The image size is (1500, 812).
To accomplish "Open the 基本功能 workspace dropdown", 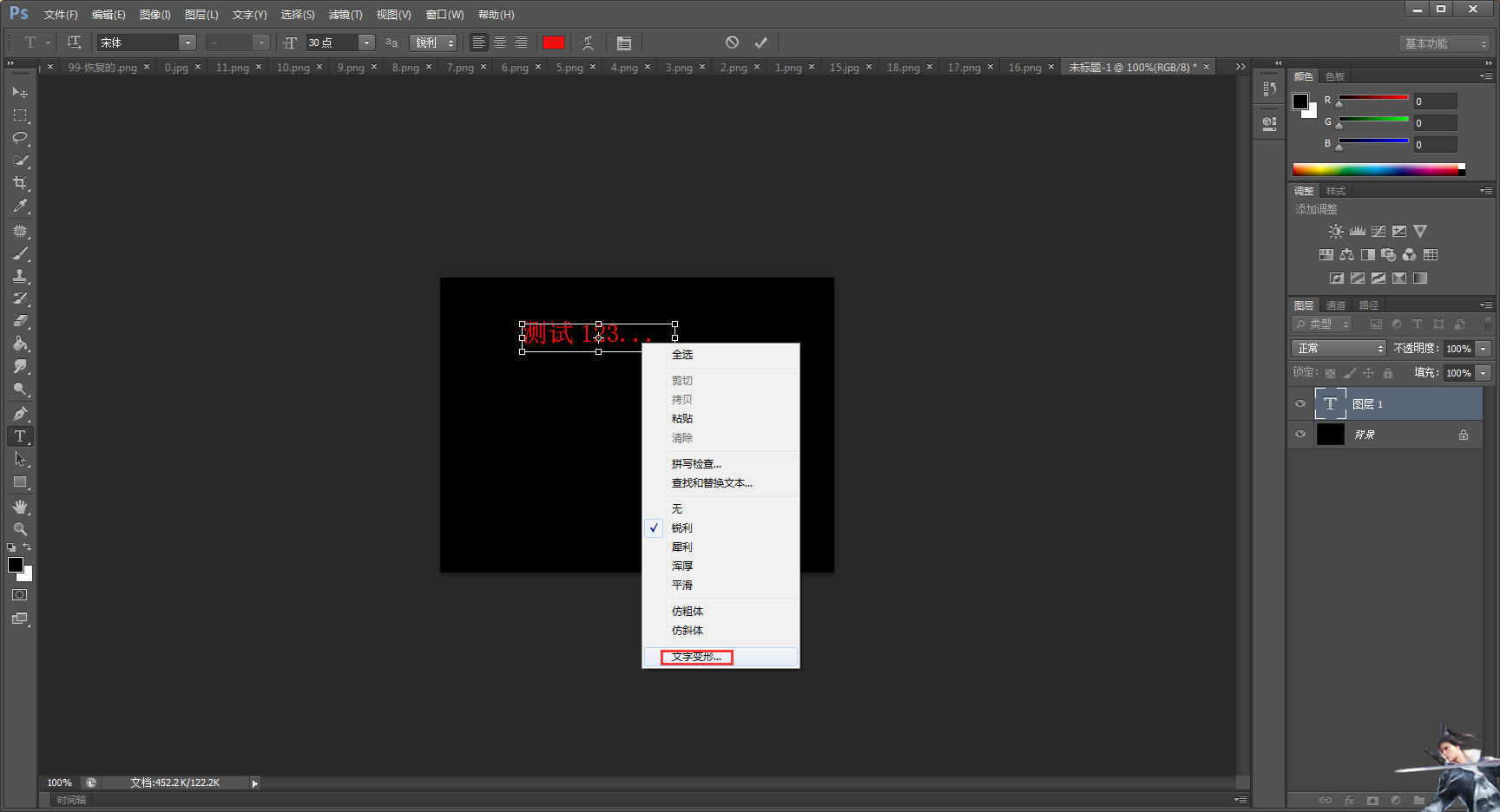I will tap(1445, 43).
